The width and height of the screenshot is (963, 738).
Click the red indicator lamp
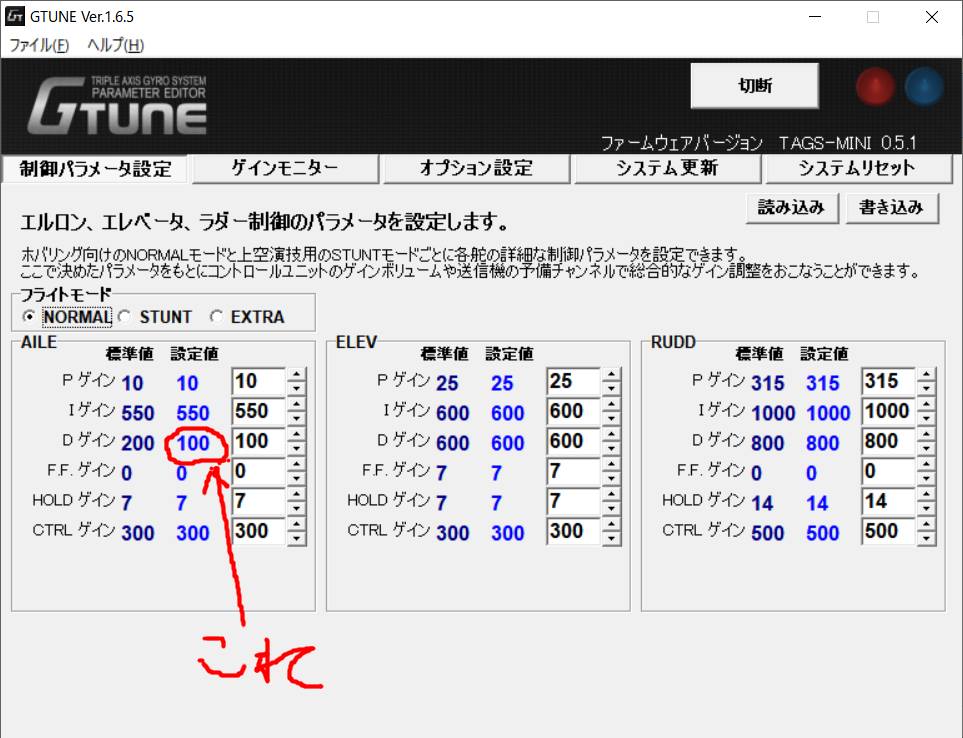point(875,87)
